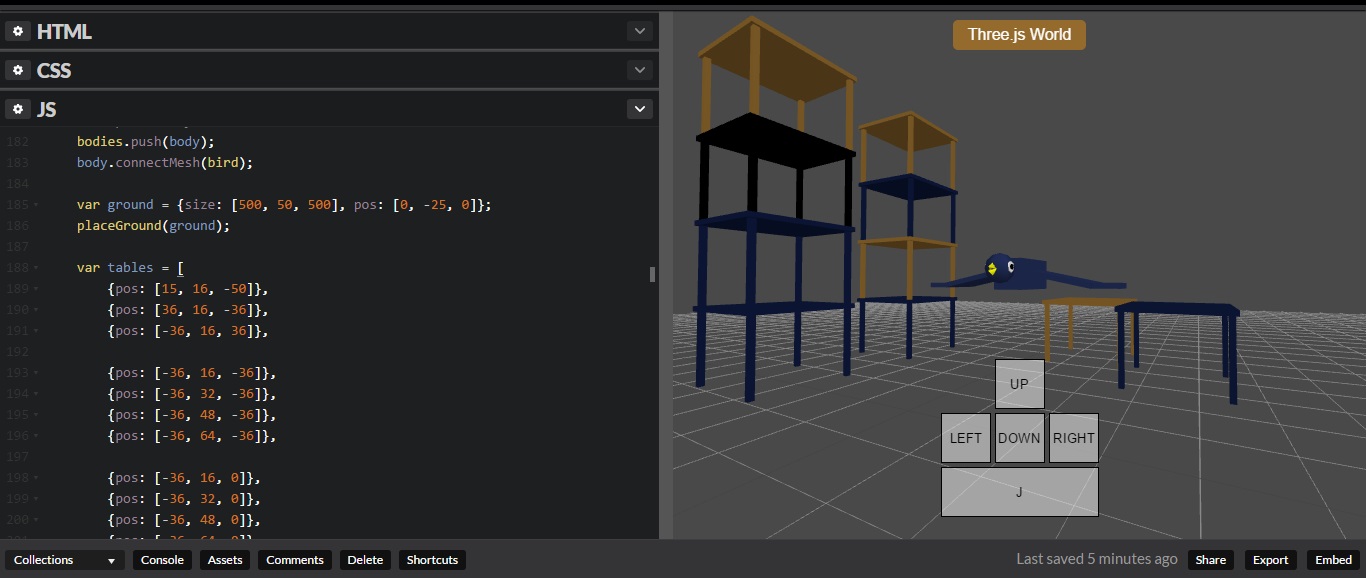Click the JS editor scrollbar thumb
1367x578 pixels.
pos(652,274)
